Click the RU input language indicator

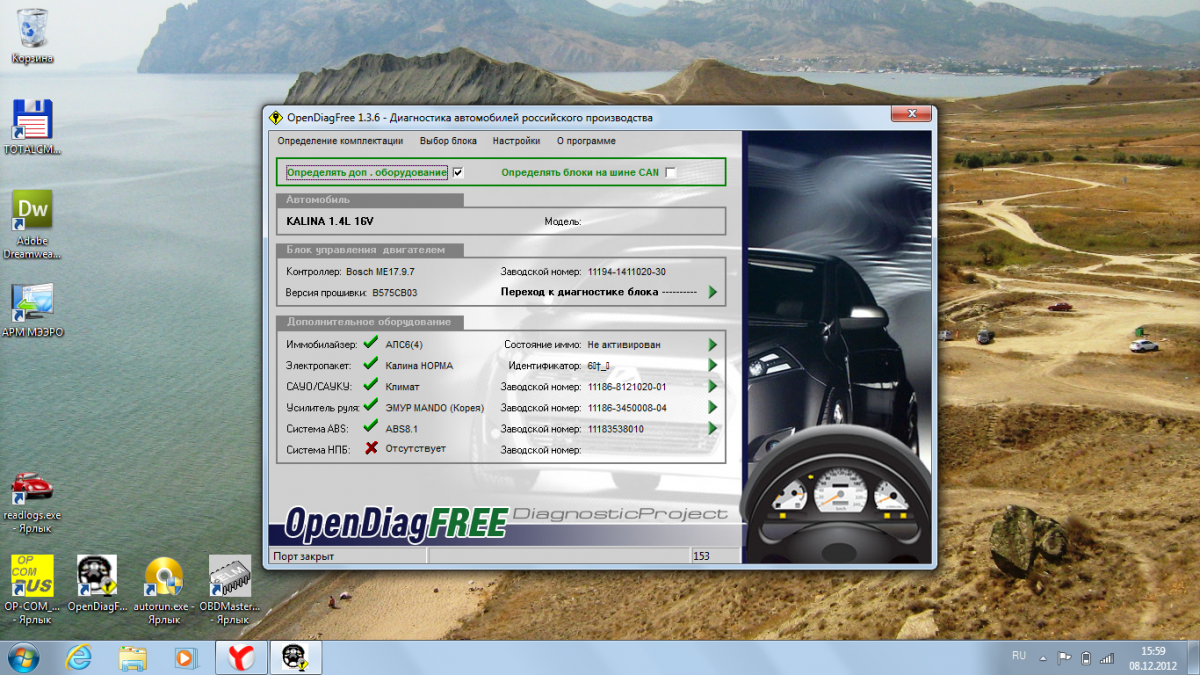(1019, 655)
